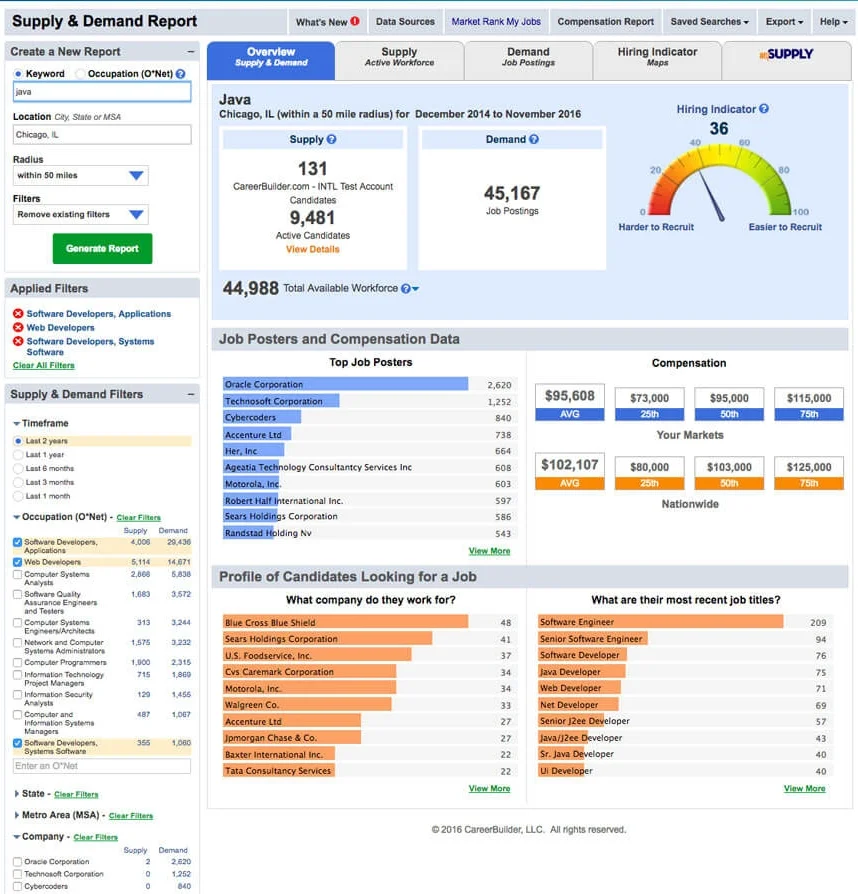Click the keyword input field containing java

coord(102,92)
